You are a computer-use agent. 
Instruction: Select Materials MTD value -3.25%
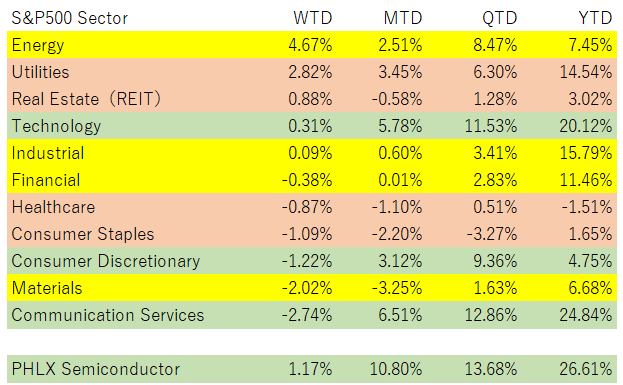point(397,288)
